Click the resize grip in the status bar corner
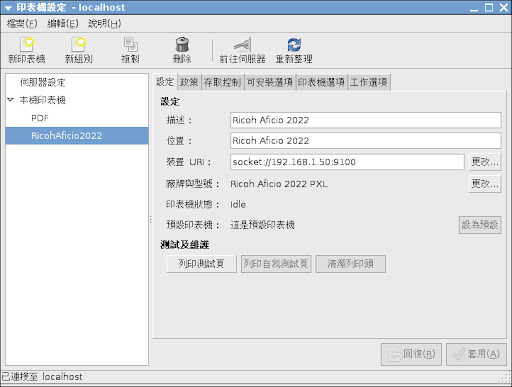This screenshot has width=512, height=387. [506, 377]
